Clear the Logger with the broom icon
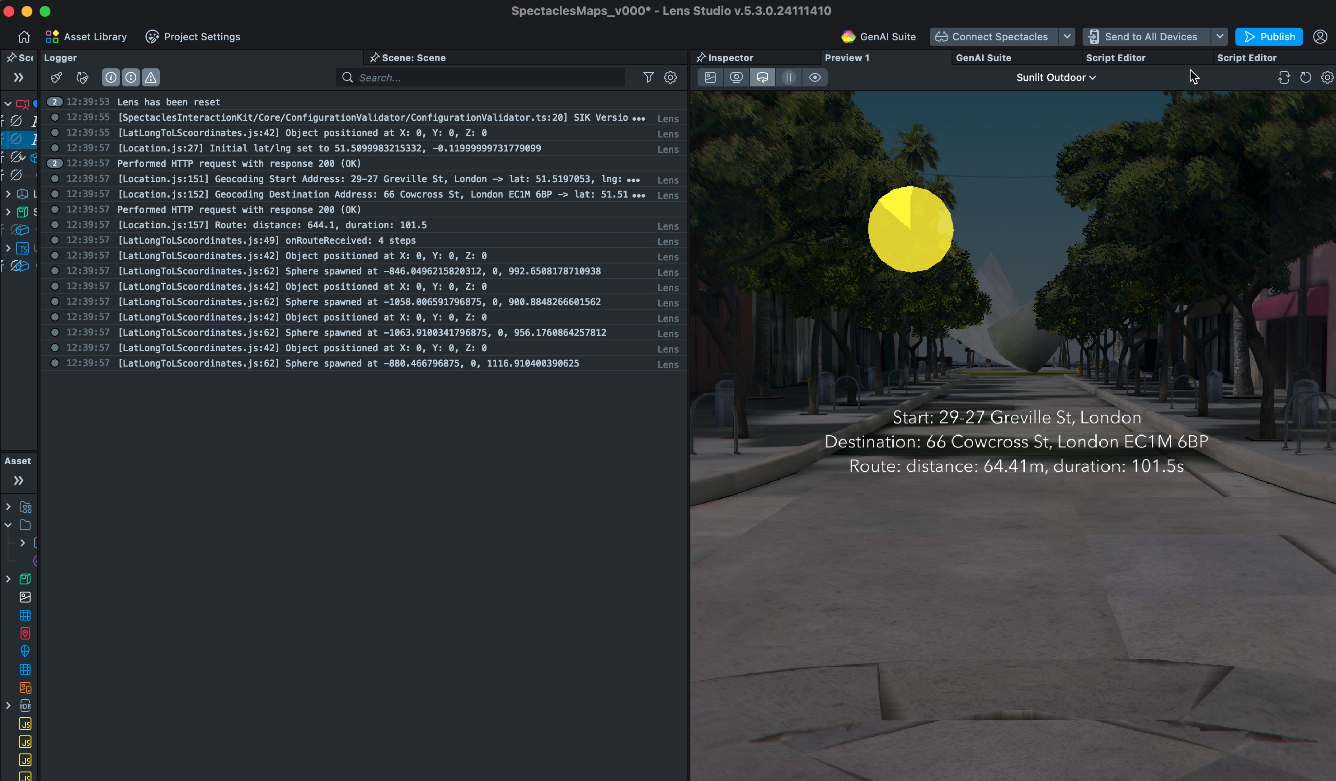The image size is (1336, 781). (x=57, y=77)
